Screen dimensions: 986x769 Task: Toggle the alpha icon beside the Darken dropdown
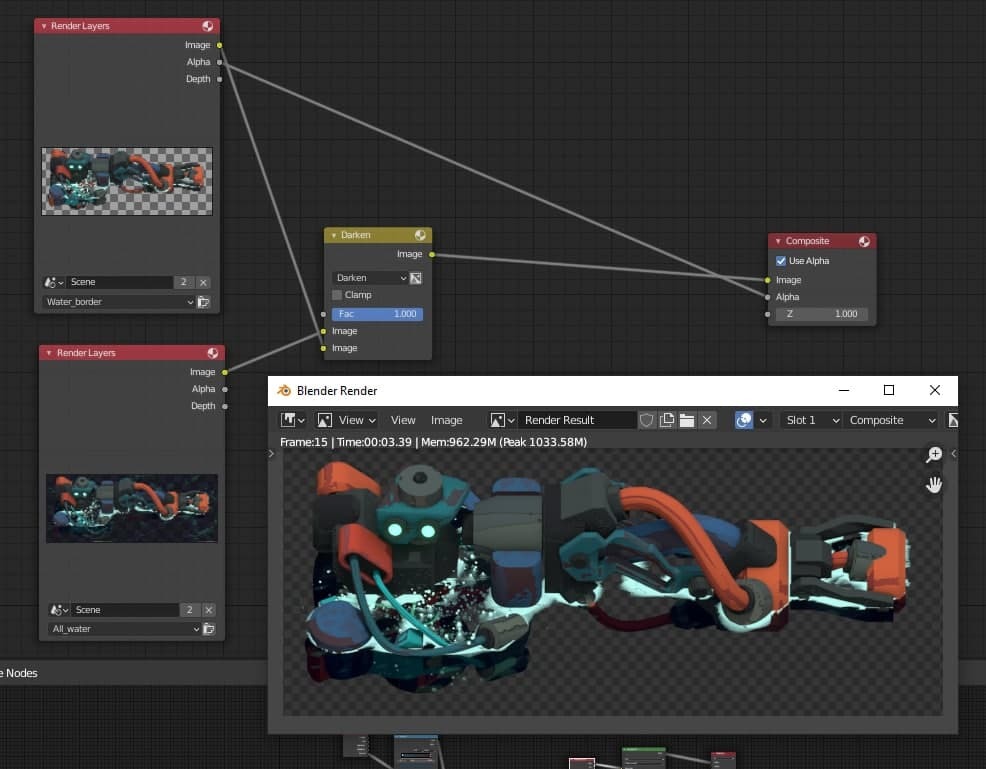click(416, 278)
